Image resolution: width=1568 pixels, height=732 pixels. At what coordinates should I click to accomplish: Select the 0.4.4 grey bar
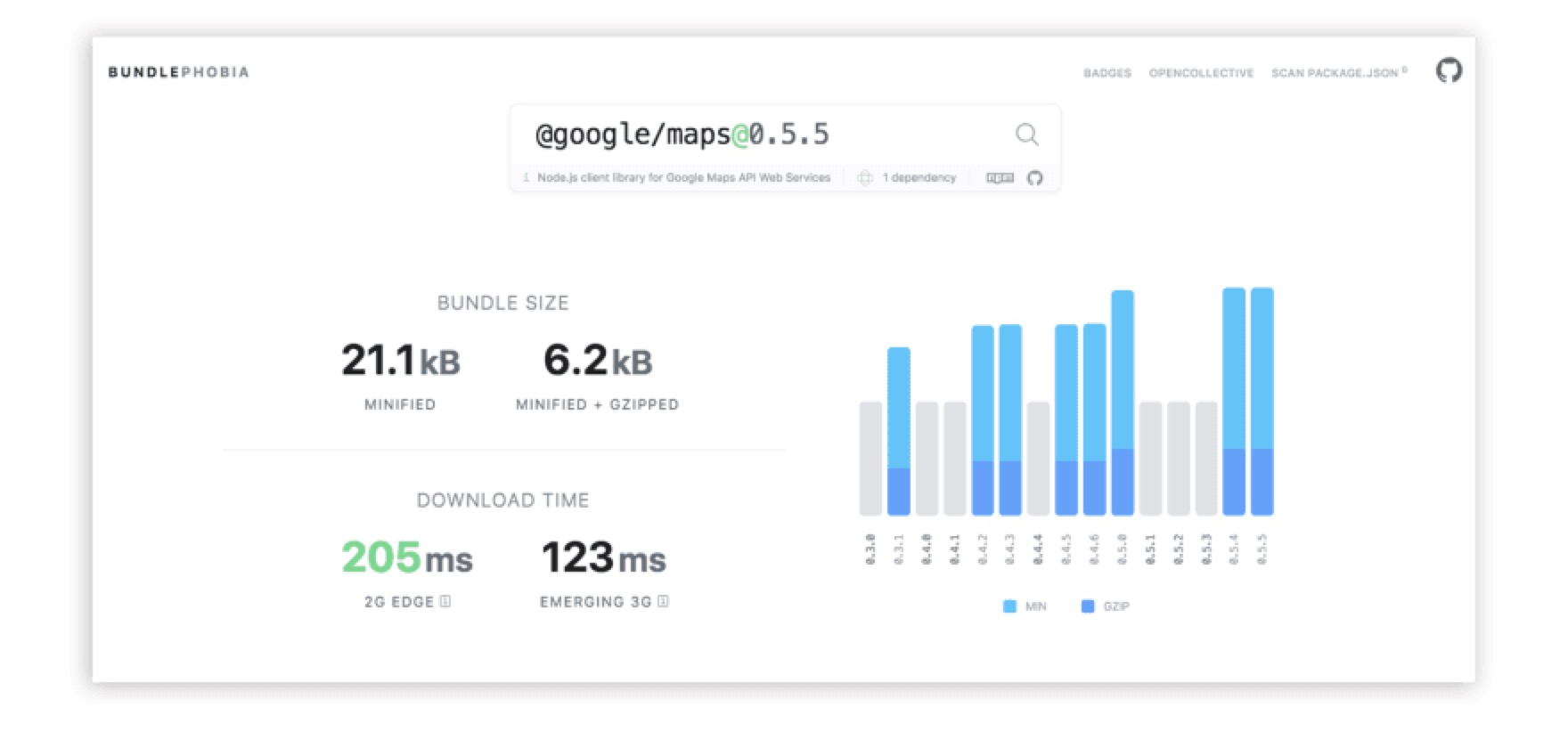click(x=1038, y=459)
